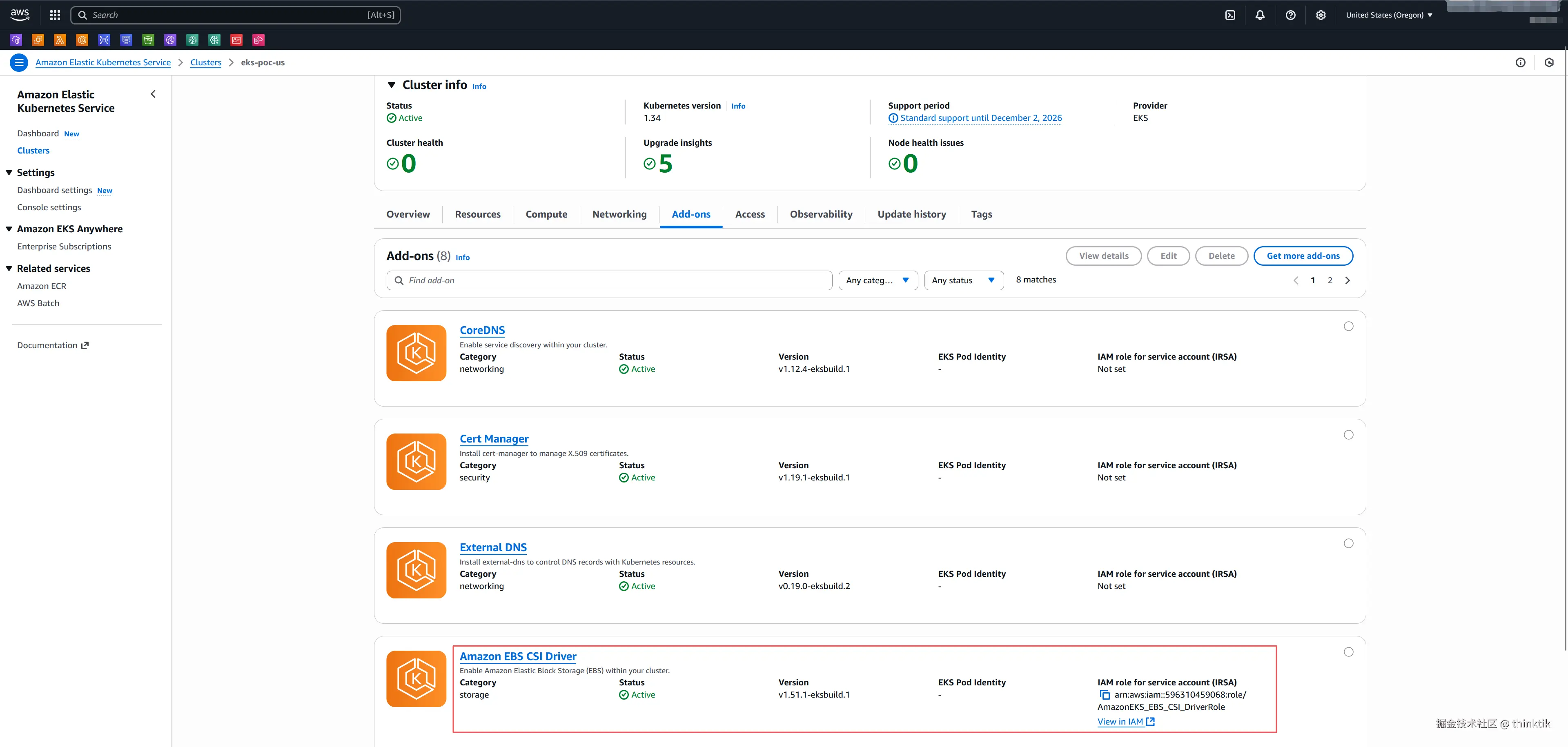
Task: Switch to the Networking tab
Action: pos(619,215)
